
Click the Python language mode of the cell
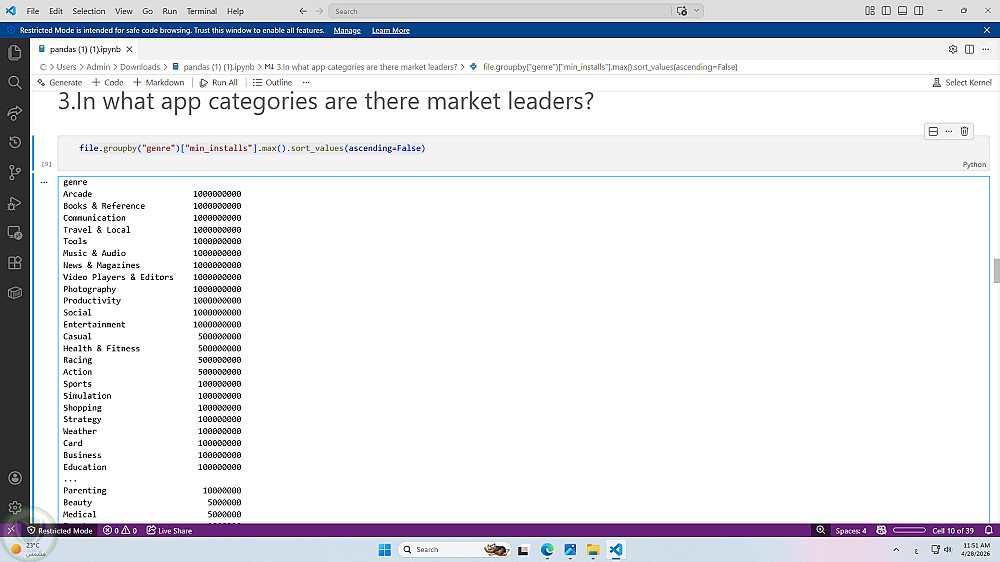pyautogui.click(x=974, y=165)
